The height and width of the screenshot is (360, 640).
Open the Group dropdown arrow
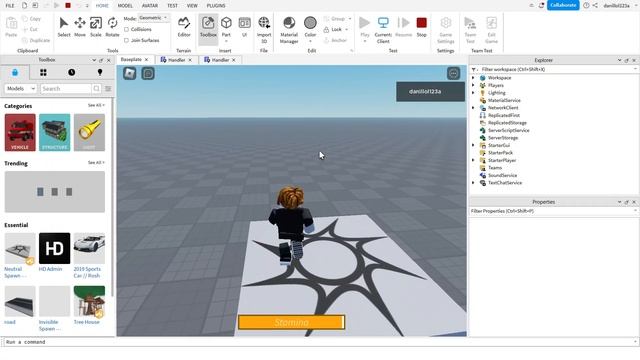[349, 19]
